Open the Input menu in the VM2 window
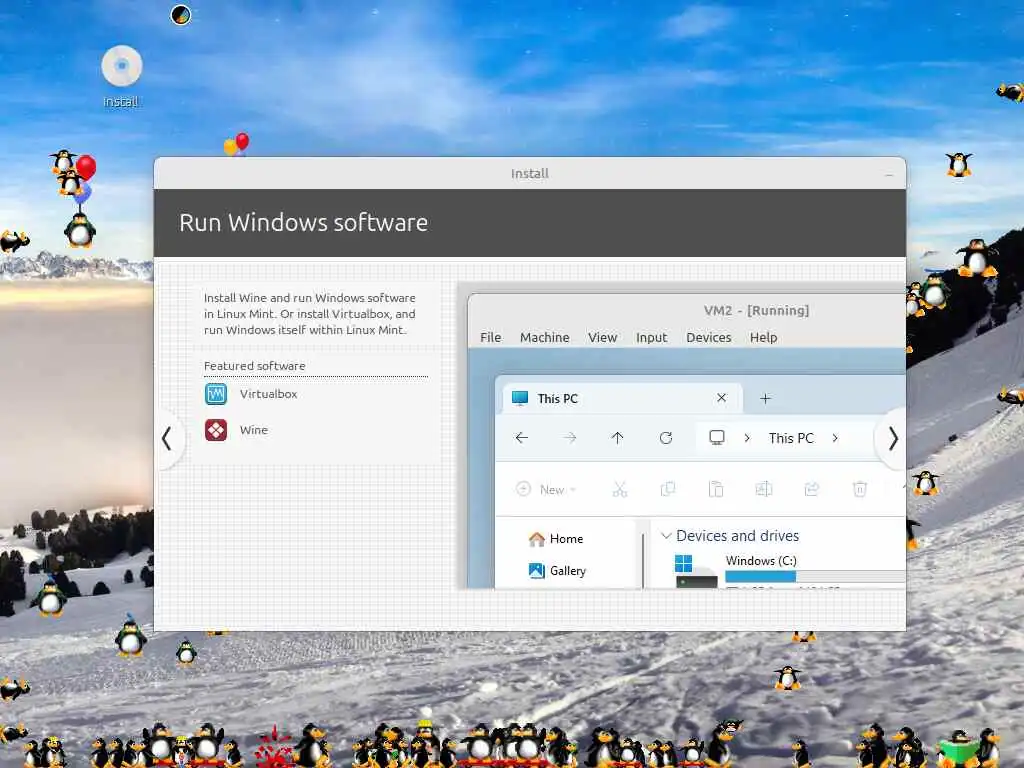Screen dimensions: 1024x768 (651, 337)
